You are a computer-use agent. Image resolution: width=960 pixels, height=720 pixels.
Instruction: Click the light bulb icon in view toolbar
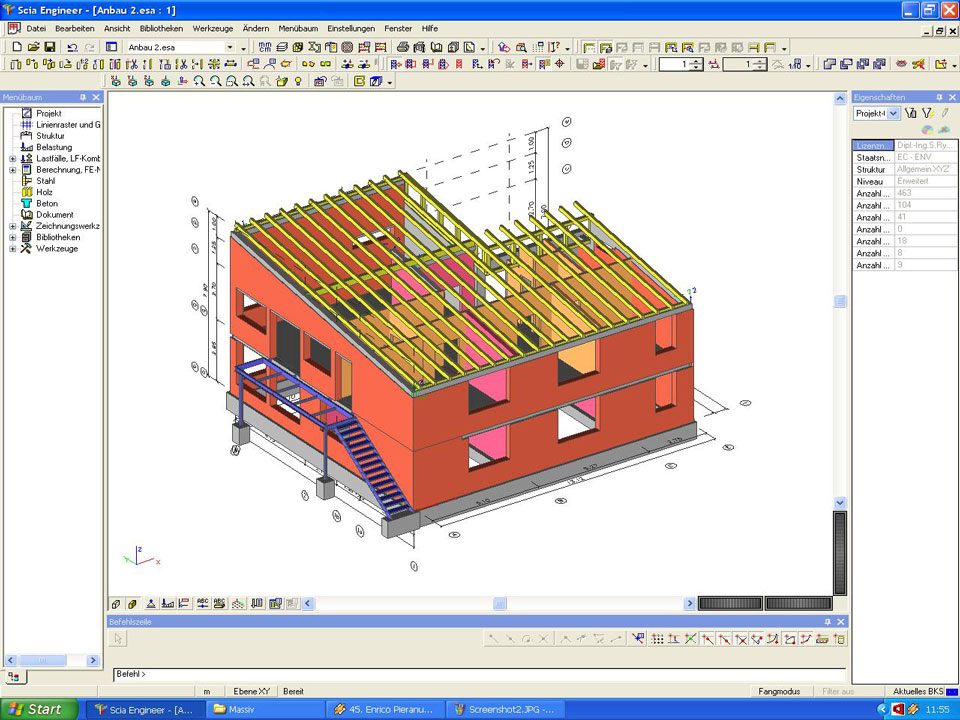[x=297, y=81]
